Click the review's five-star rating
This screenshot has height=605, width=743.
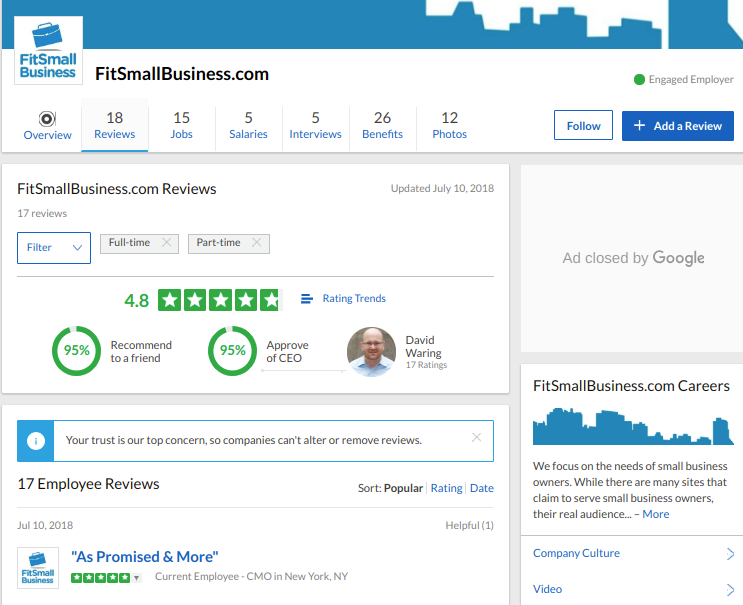(100, 578)
